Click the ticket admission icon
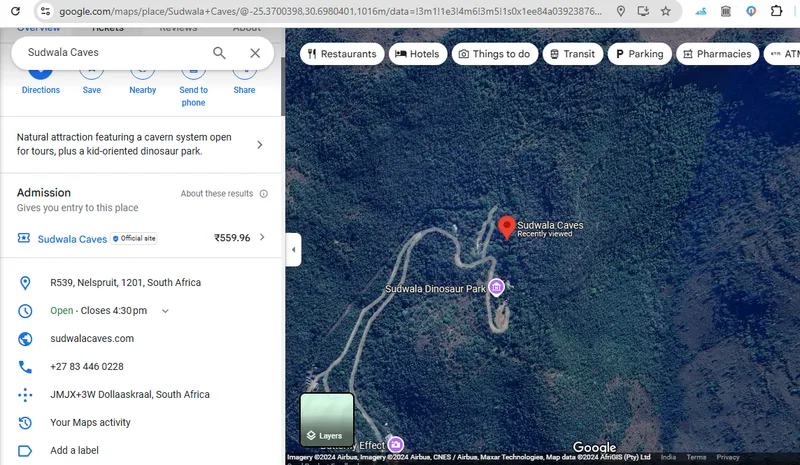The image size is (800, 465). (x=24, y=238)
